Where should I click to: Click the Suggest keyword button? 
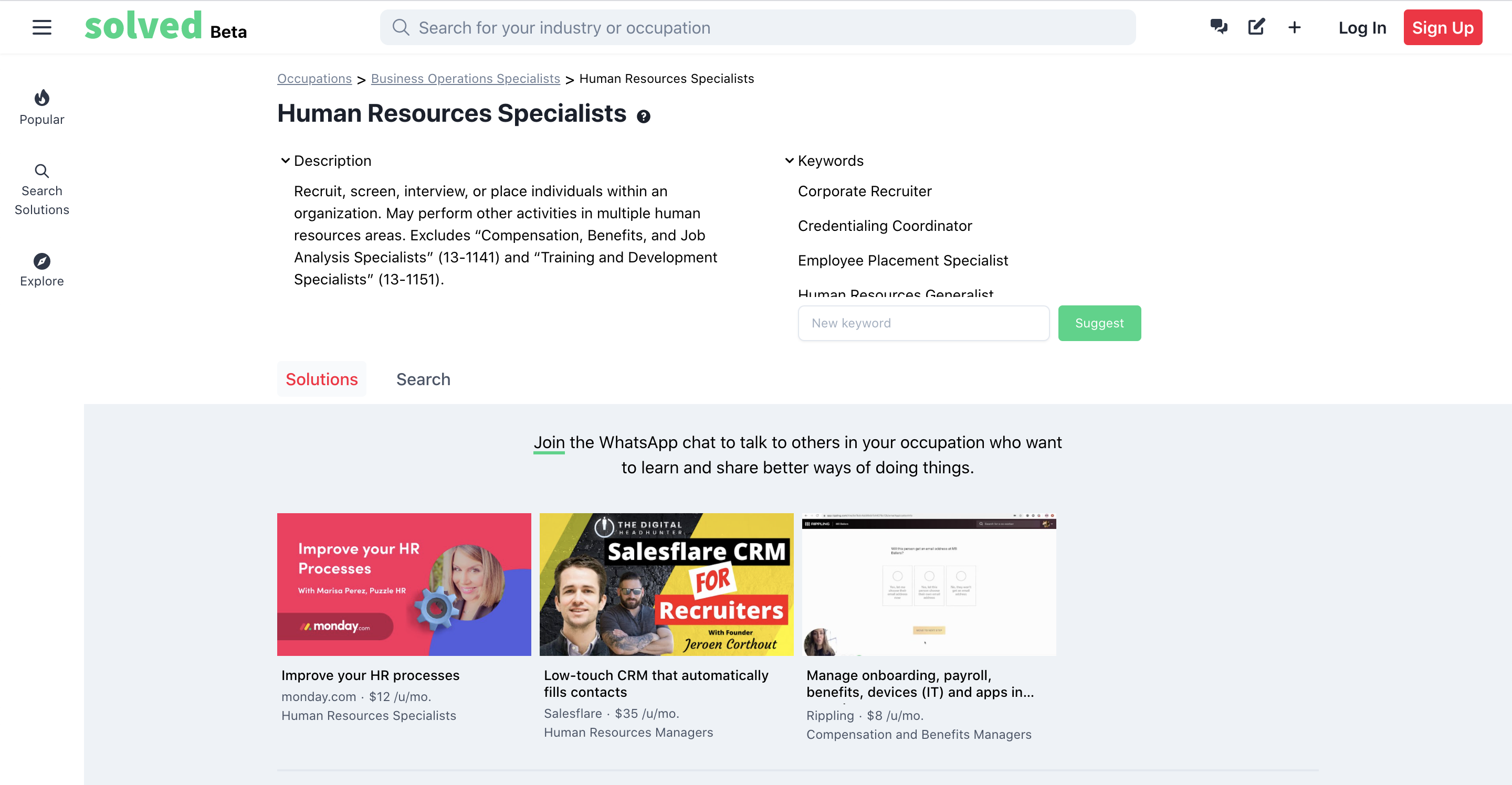(x=1099, y=323)
